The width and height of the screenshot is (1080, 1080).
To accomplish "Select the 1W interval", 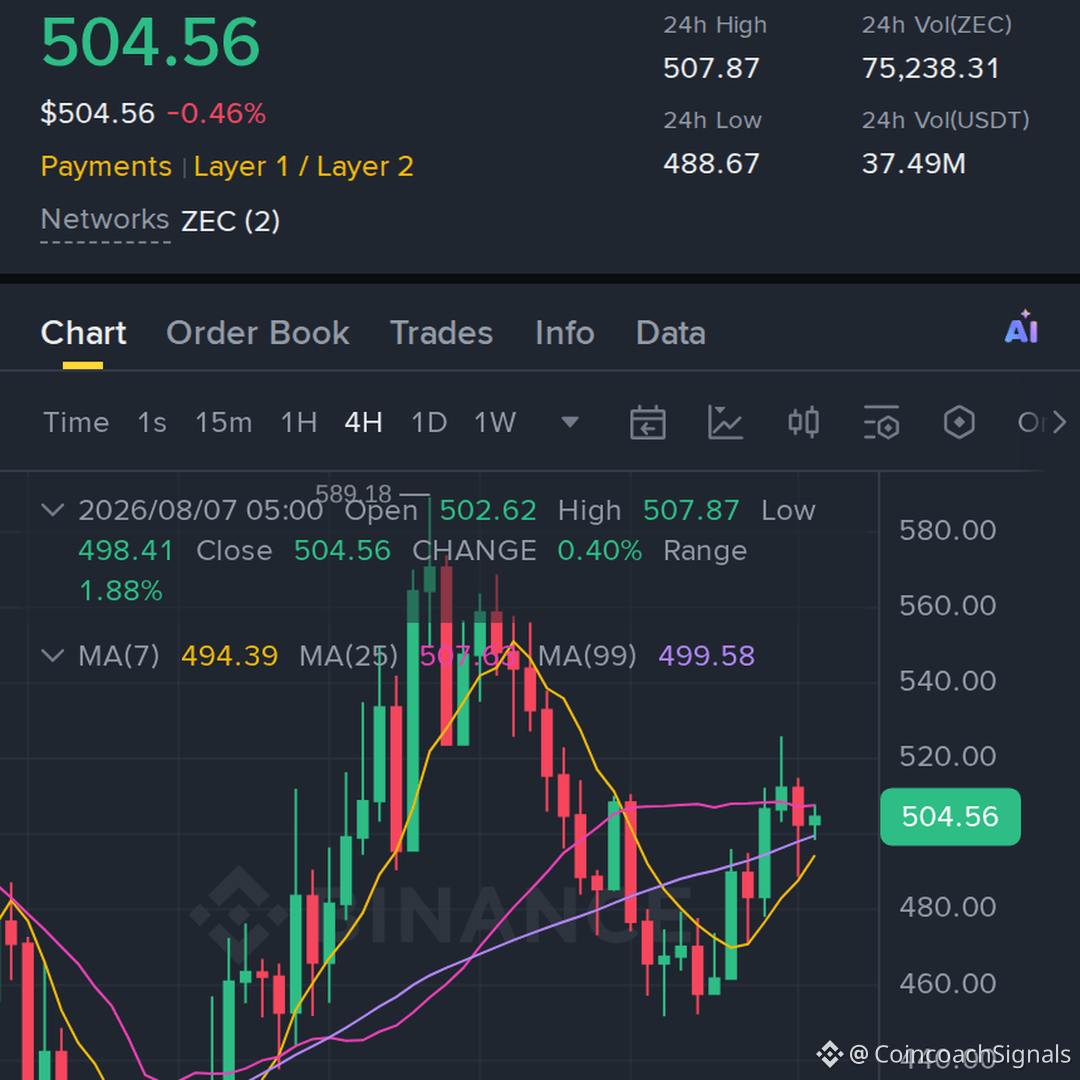I will [x=495, y=422].
